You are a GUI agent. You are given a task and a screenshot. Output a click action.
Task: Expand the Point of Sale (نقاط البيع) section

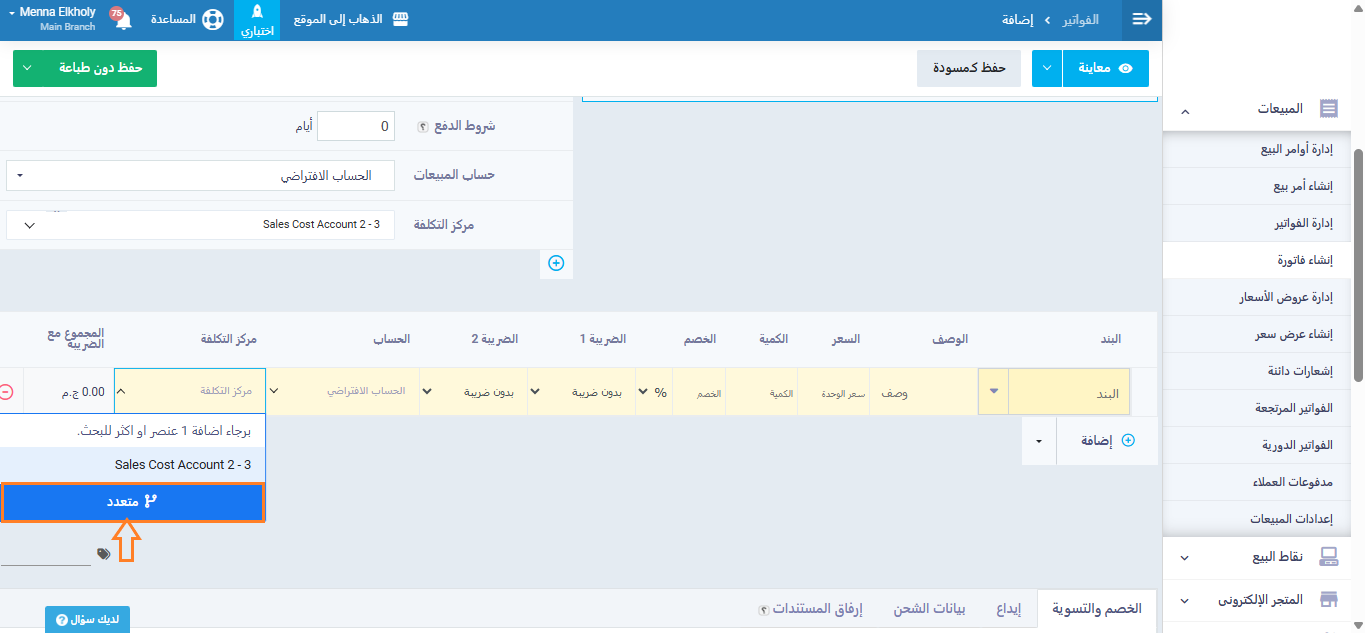click(1185, 557)
